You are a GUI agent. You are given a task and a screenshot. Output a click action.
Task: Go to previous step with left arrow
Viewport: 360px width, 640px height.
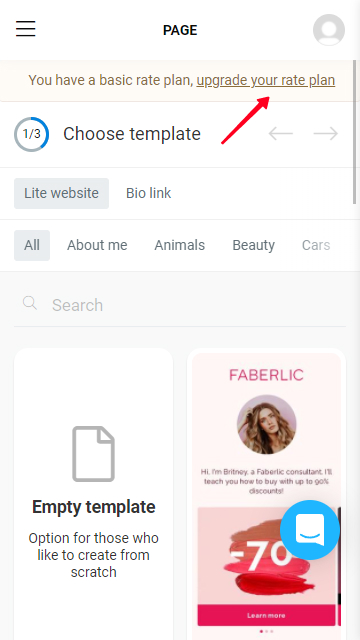[281, 133]
